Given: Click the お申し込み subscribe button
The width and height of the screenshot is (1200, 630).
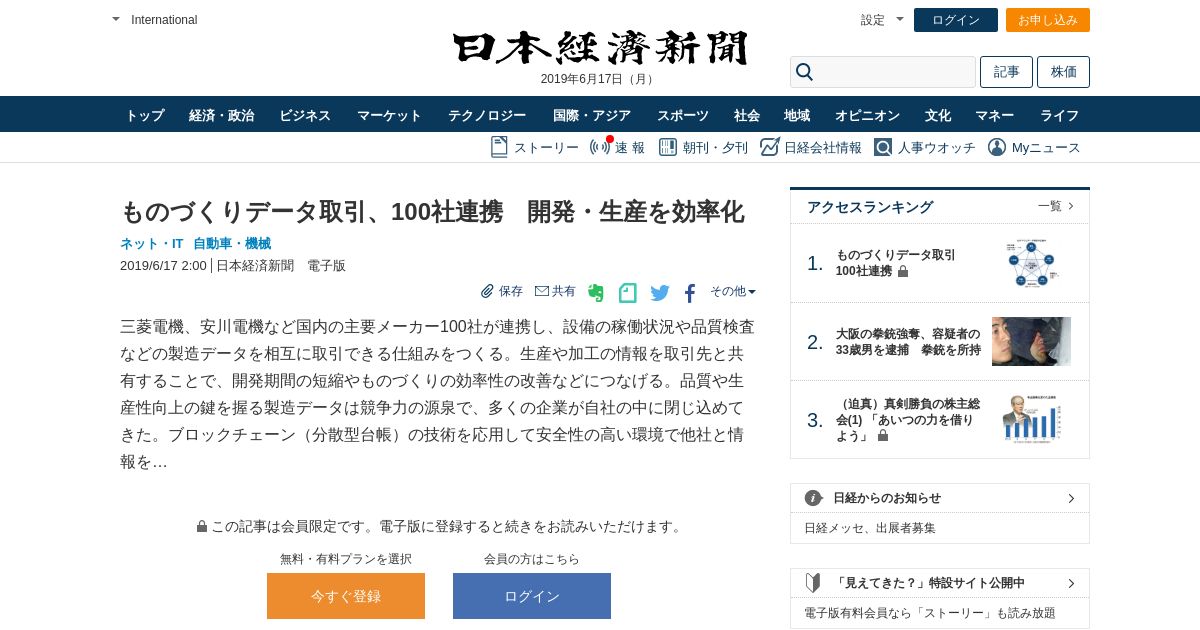Looking at the screenshot, I should pyautogui.click(x=1048, y=20).
